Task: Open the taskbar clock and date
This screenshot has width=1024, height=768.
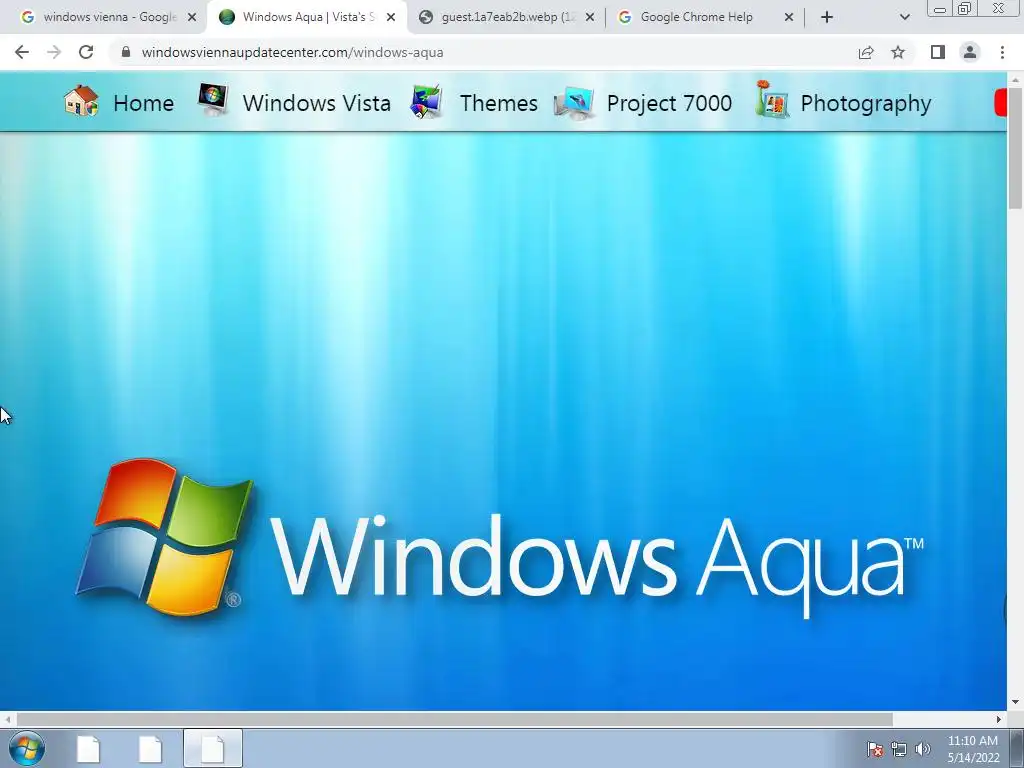Action: pyautogui.click(x=973, y=749)
